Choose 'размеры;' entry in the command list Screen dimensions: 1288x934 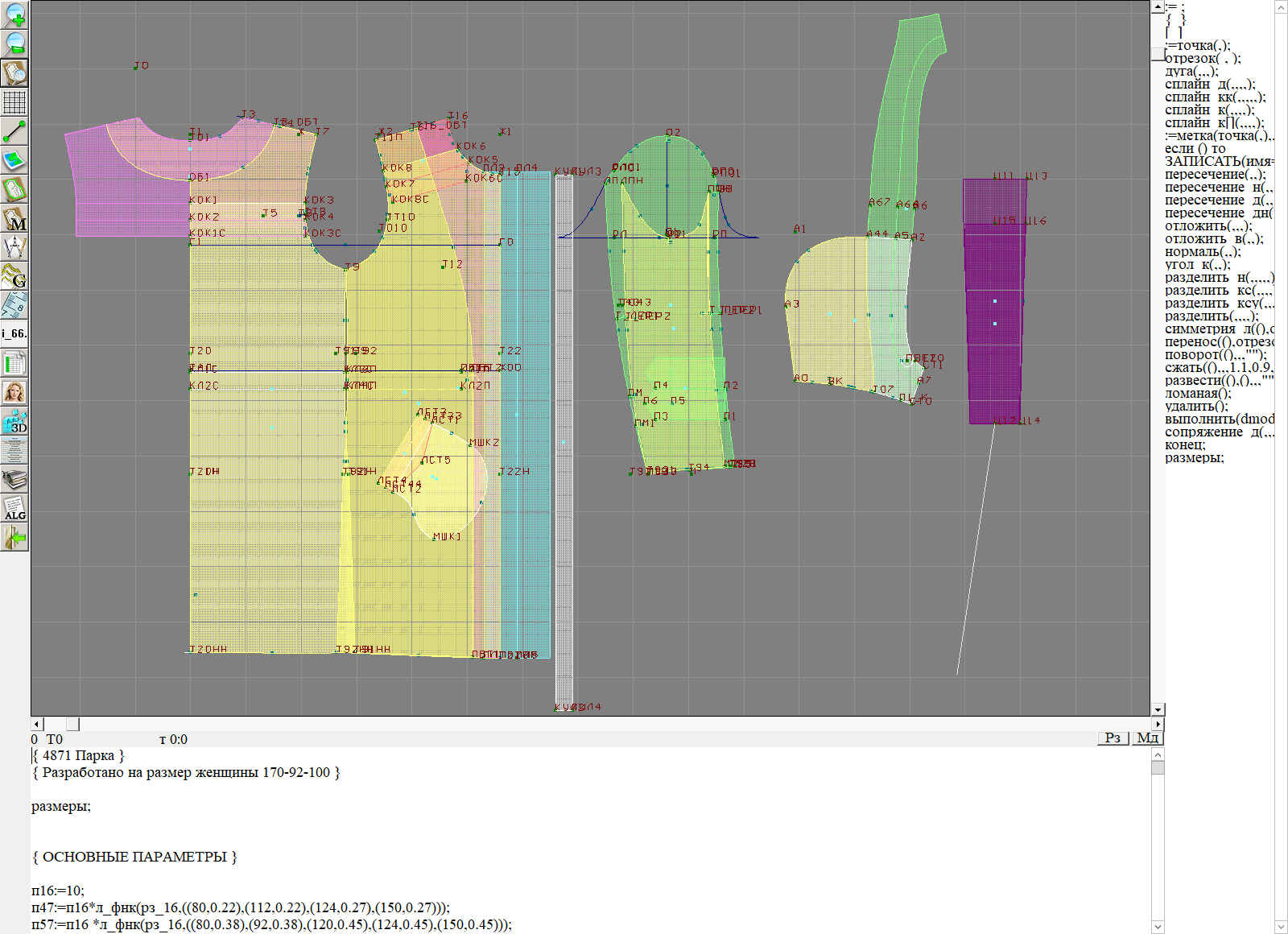tap(1194, 458)
